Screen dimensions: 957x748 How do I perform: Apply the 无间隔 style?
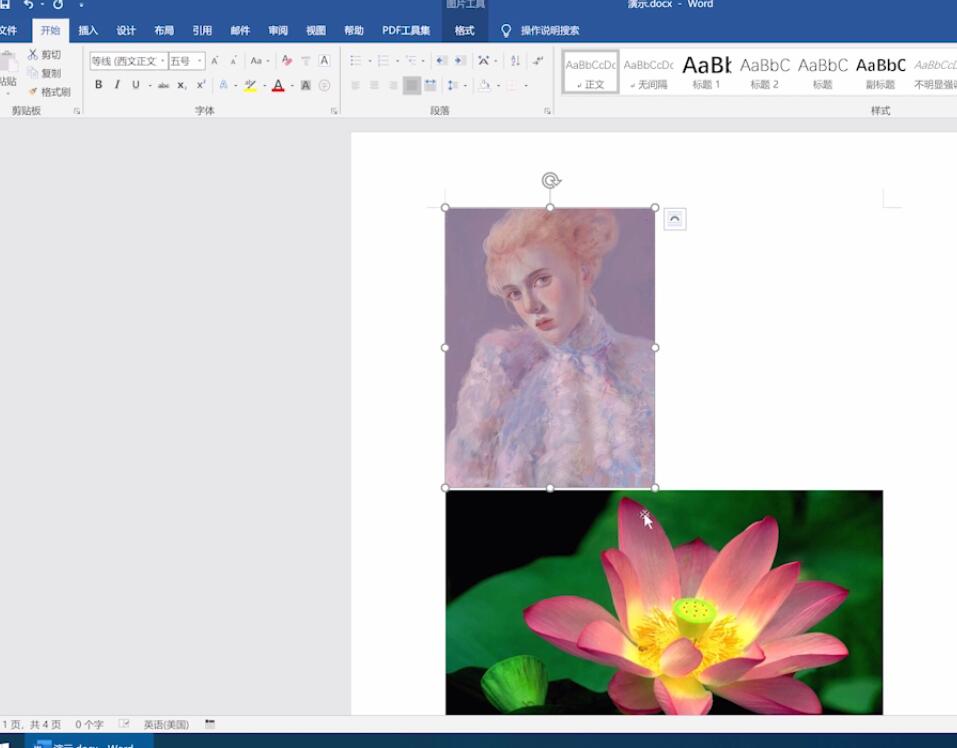[x=648, y=72]
